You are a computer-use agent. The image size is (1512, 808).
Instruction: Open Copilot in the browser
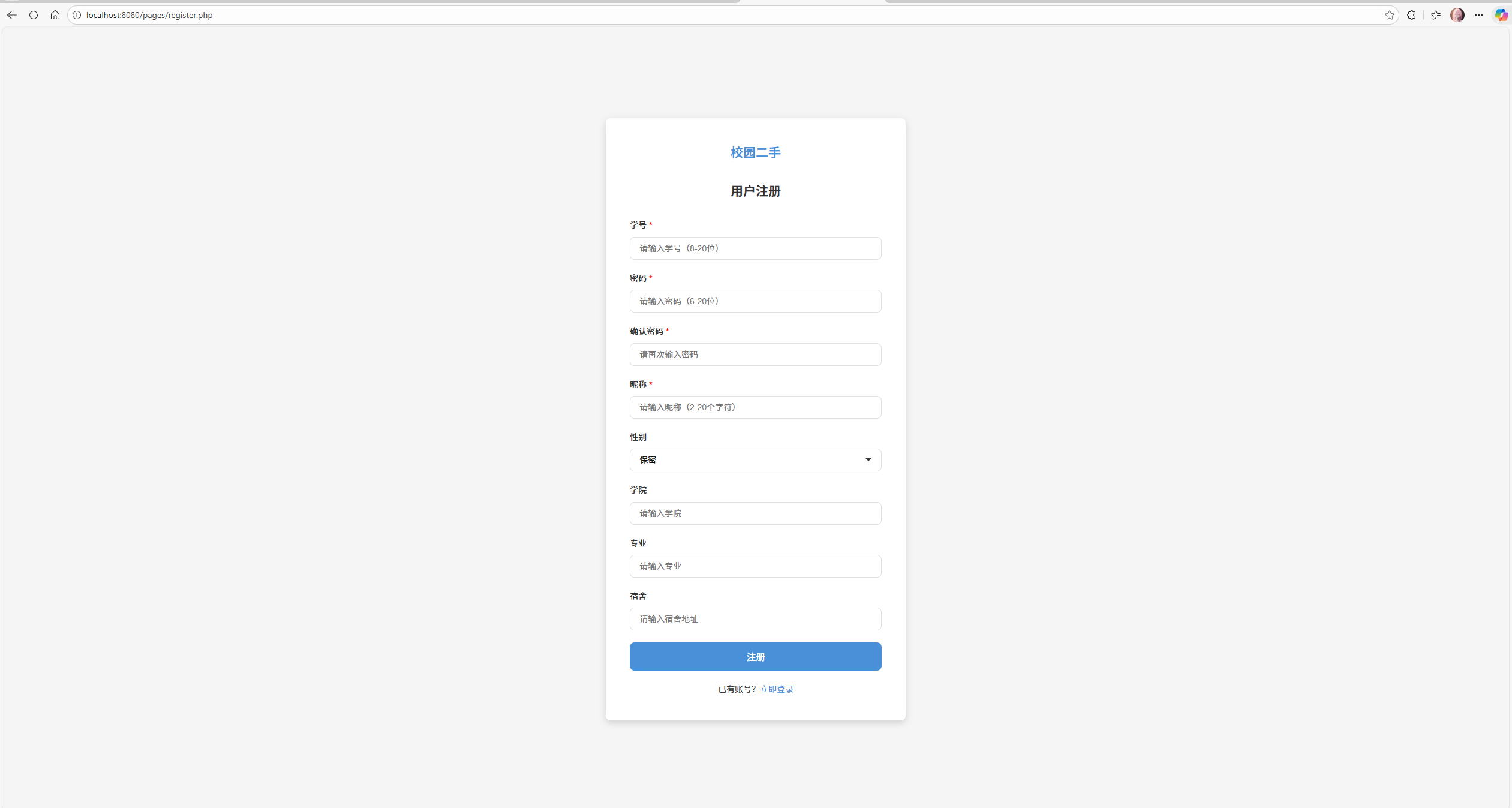[x=1501, y=15]
